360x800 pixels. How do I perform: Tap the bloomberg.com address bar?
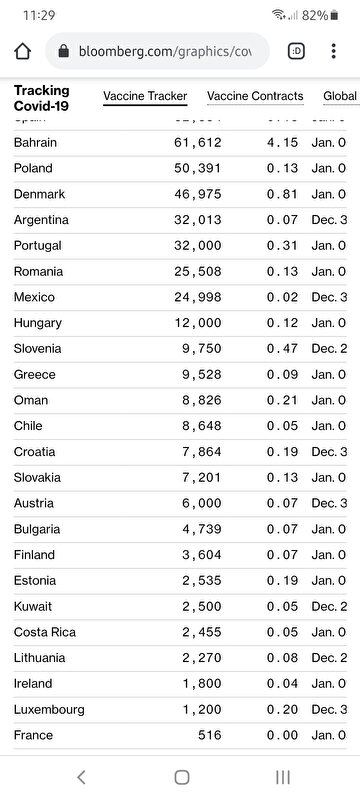click(157, 51)
